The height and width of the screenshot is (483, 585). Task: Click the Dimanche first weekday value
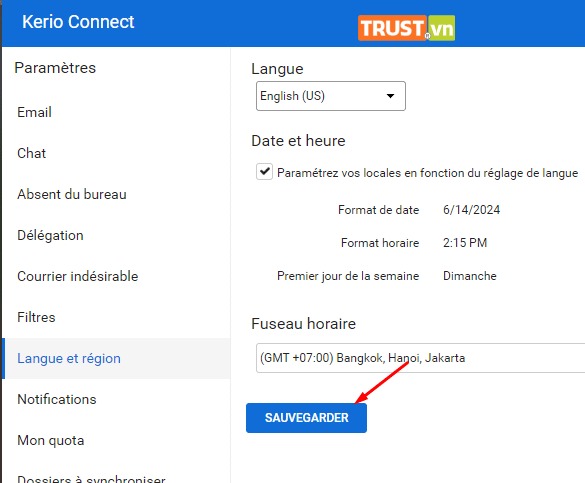point(470,276)
